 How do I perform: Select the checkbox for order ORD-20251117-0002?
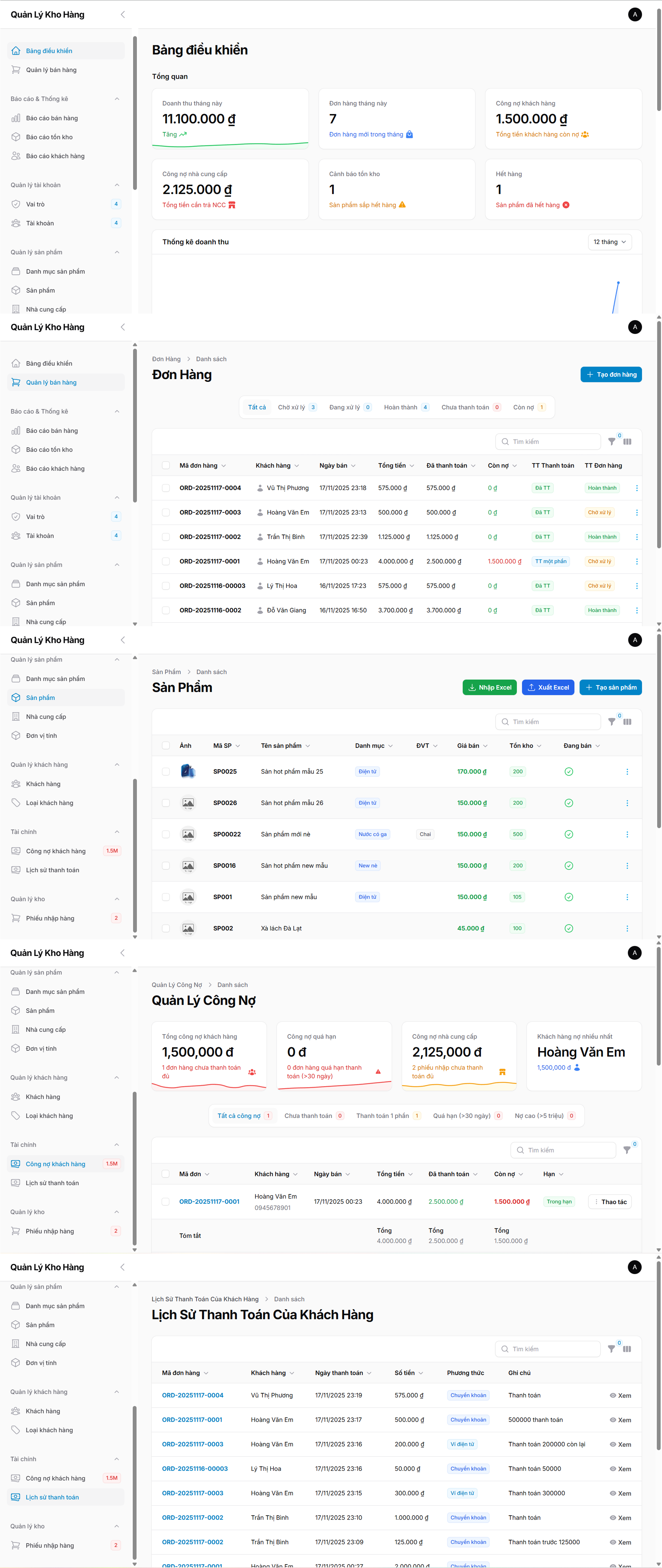[x=165, y=537]
